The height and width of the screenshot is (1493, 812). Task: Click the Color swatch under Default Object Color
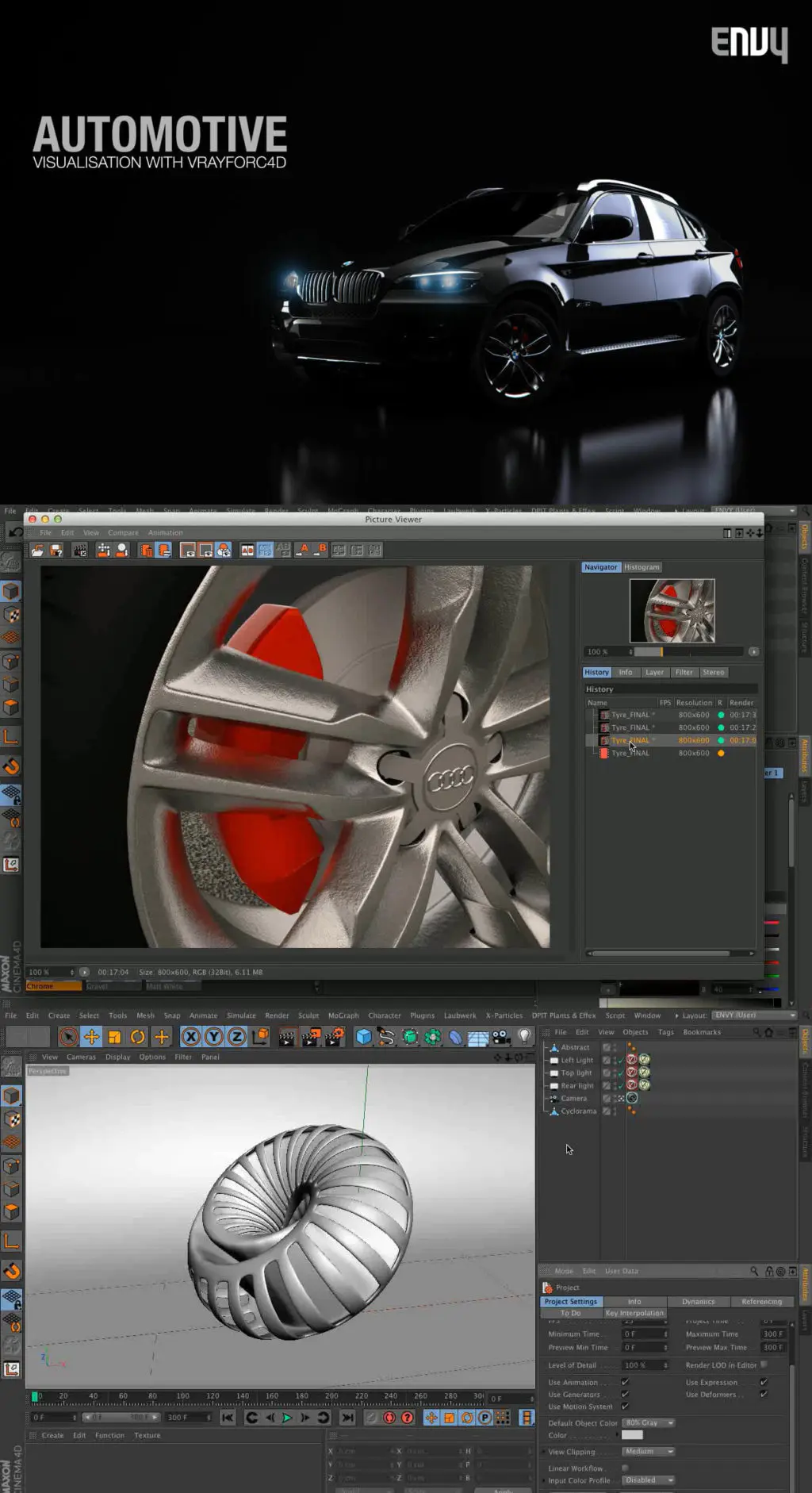[x=632, y=1434]
